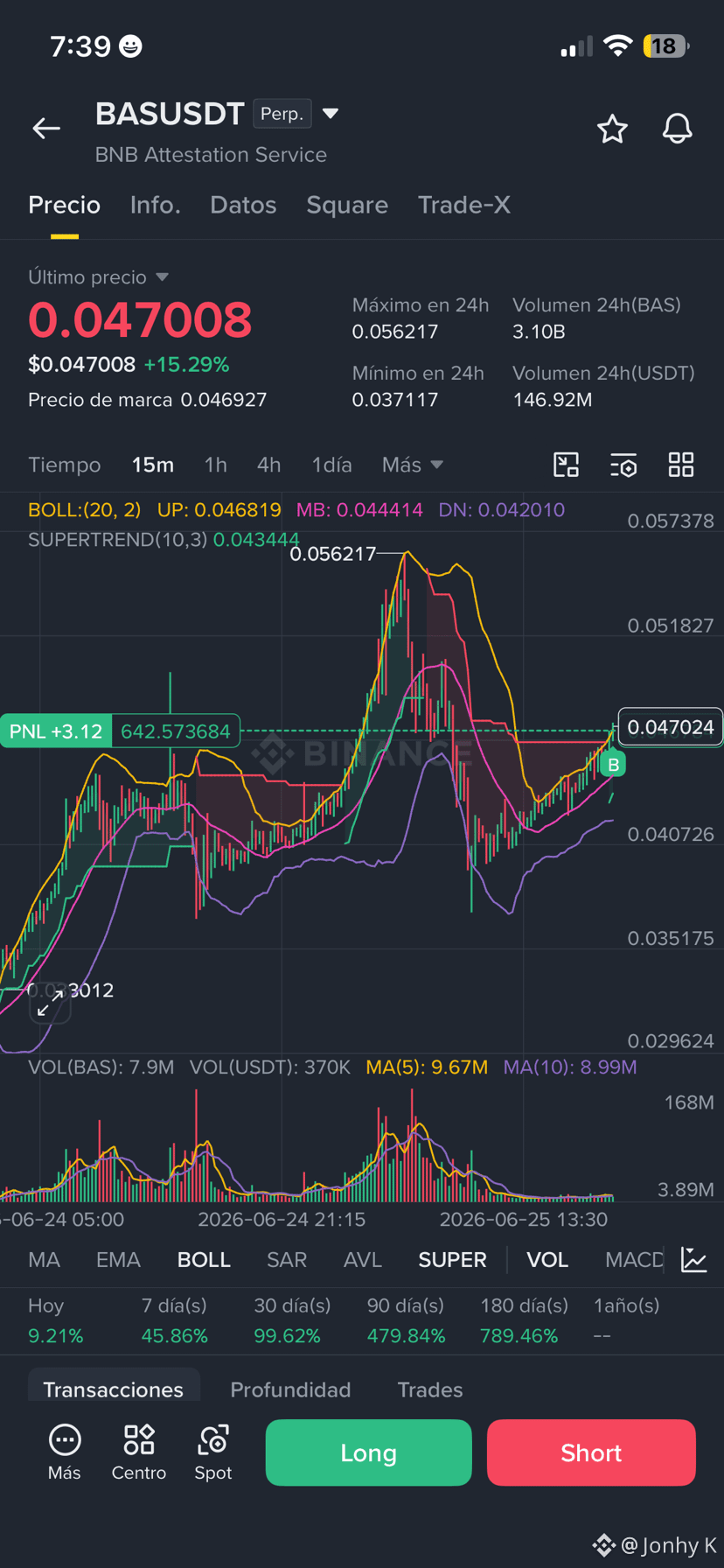Toggle the AVL indicator

pyautogui.click(x=363, y=1260)
